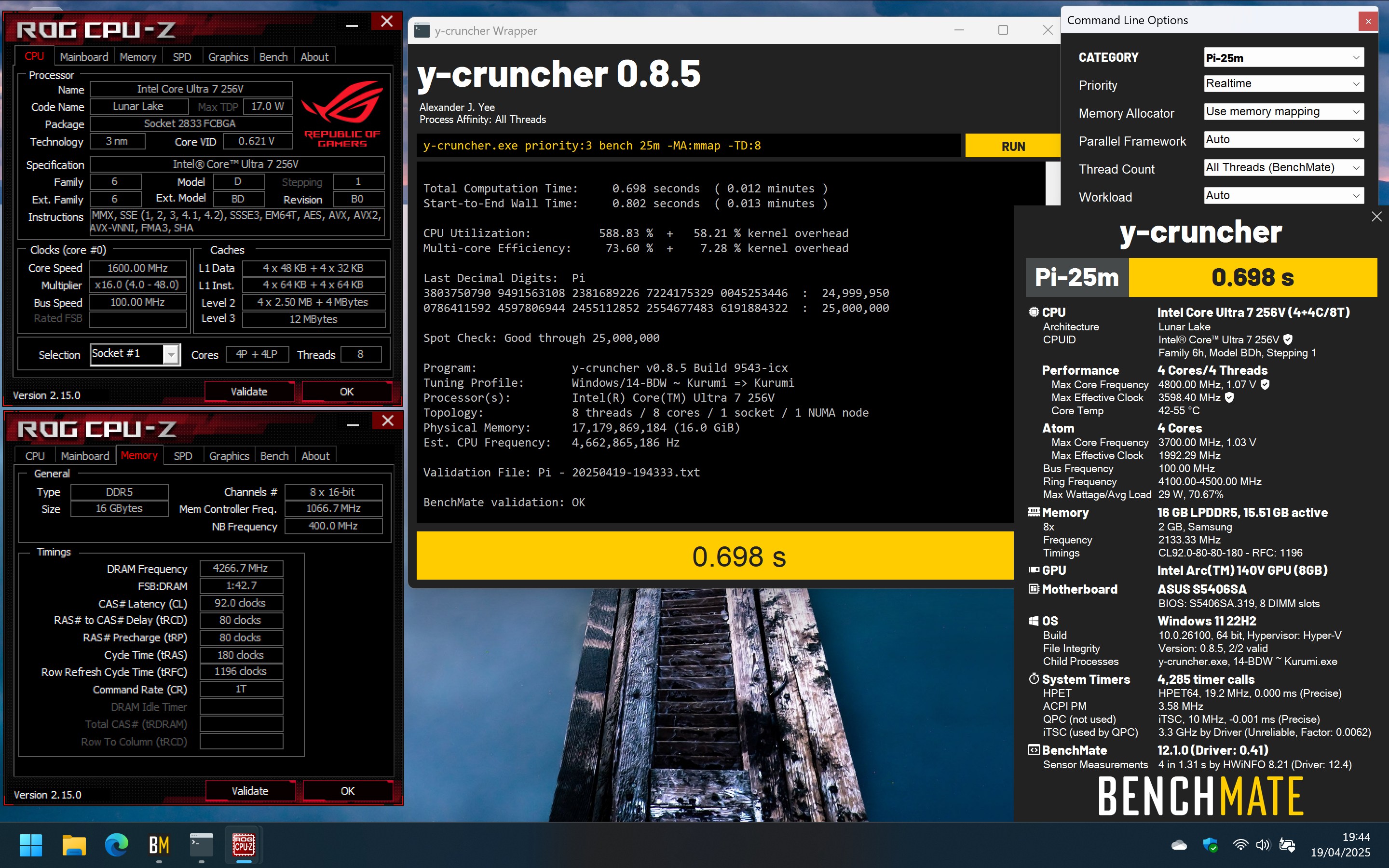Open Wi-Fi network tray icon
This screenshot has height=868, width=1389.
click(1240, 844)
